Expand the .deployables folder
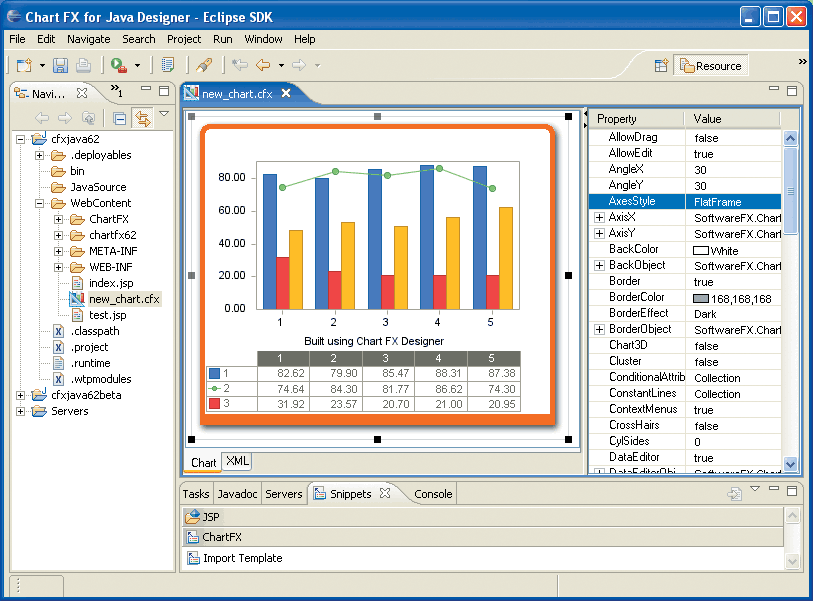The height and width of the screenshot is (601, 813). pyautogui.click(x=39, y=155)
